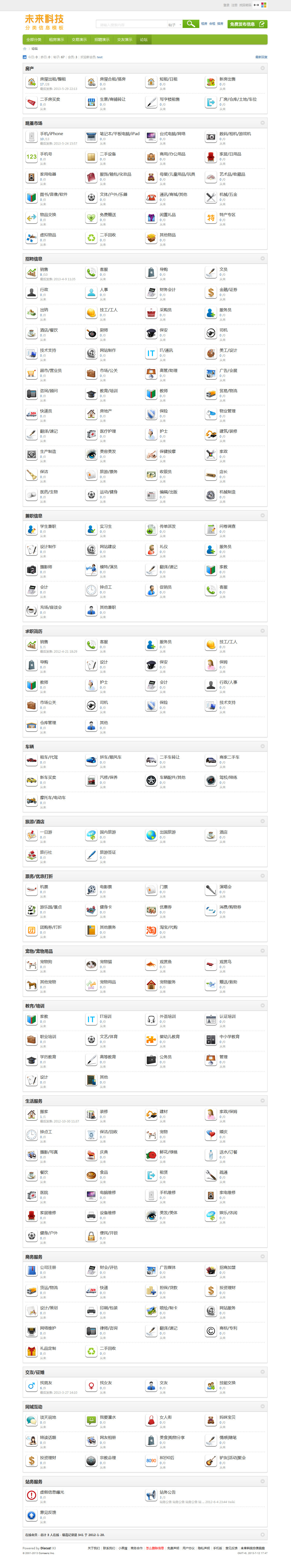
Task: Click the 注册 link at page top
Action: 234,5
